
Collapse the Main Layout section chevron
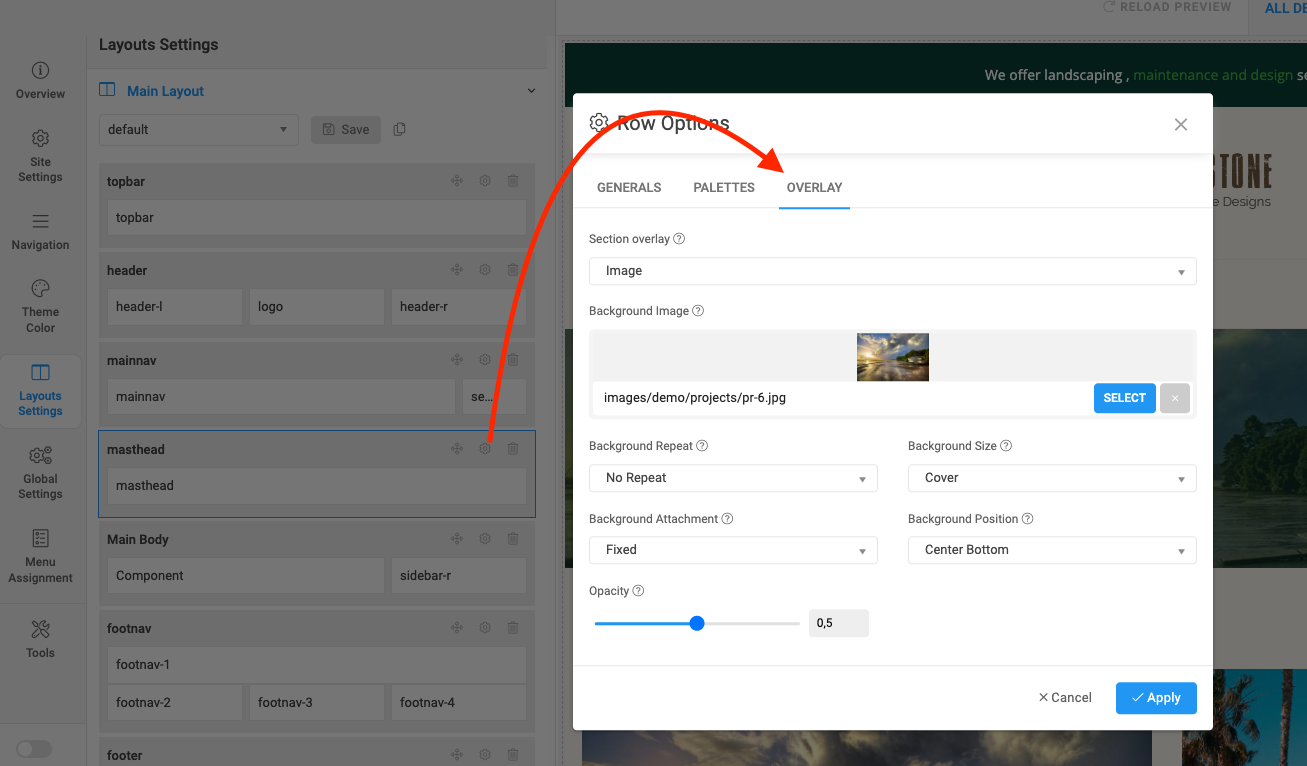tap(531, 91)
